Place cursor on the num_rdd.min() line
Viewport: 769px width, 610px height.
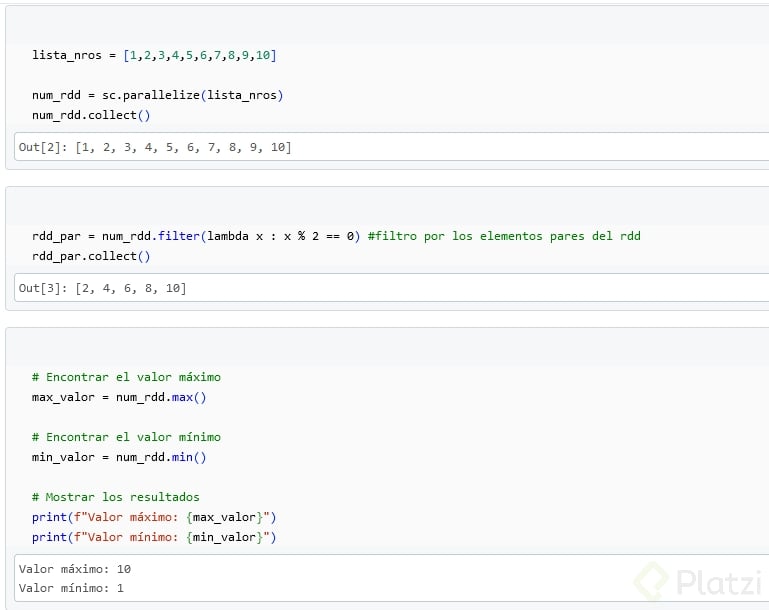[x=119, y=457]
